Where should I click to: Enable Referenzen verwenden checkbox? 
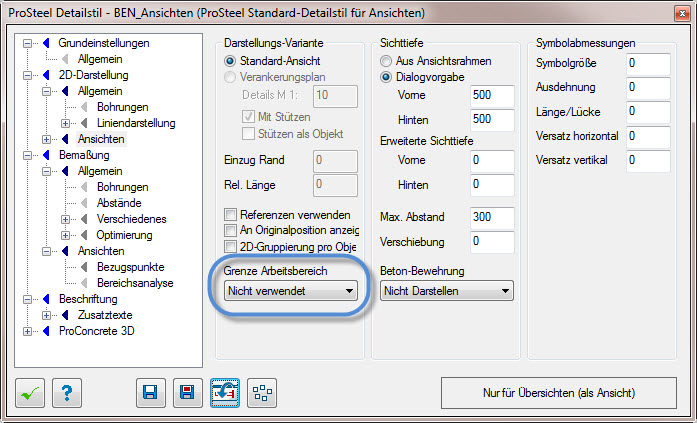(x=230, y=215)
